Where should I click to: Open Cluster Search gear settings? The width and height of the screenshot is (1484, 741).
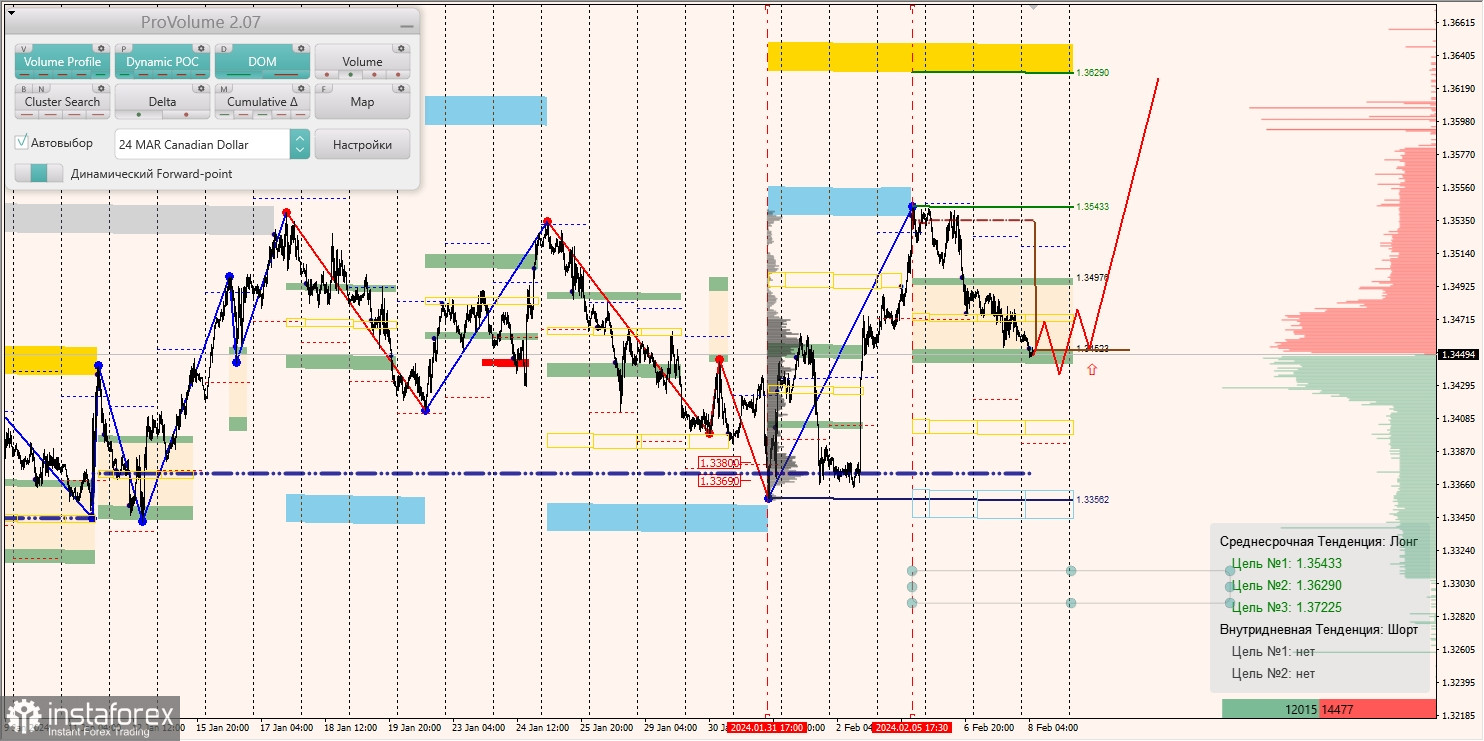(101, 88)
